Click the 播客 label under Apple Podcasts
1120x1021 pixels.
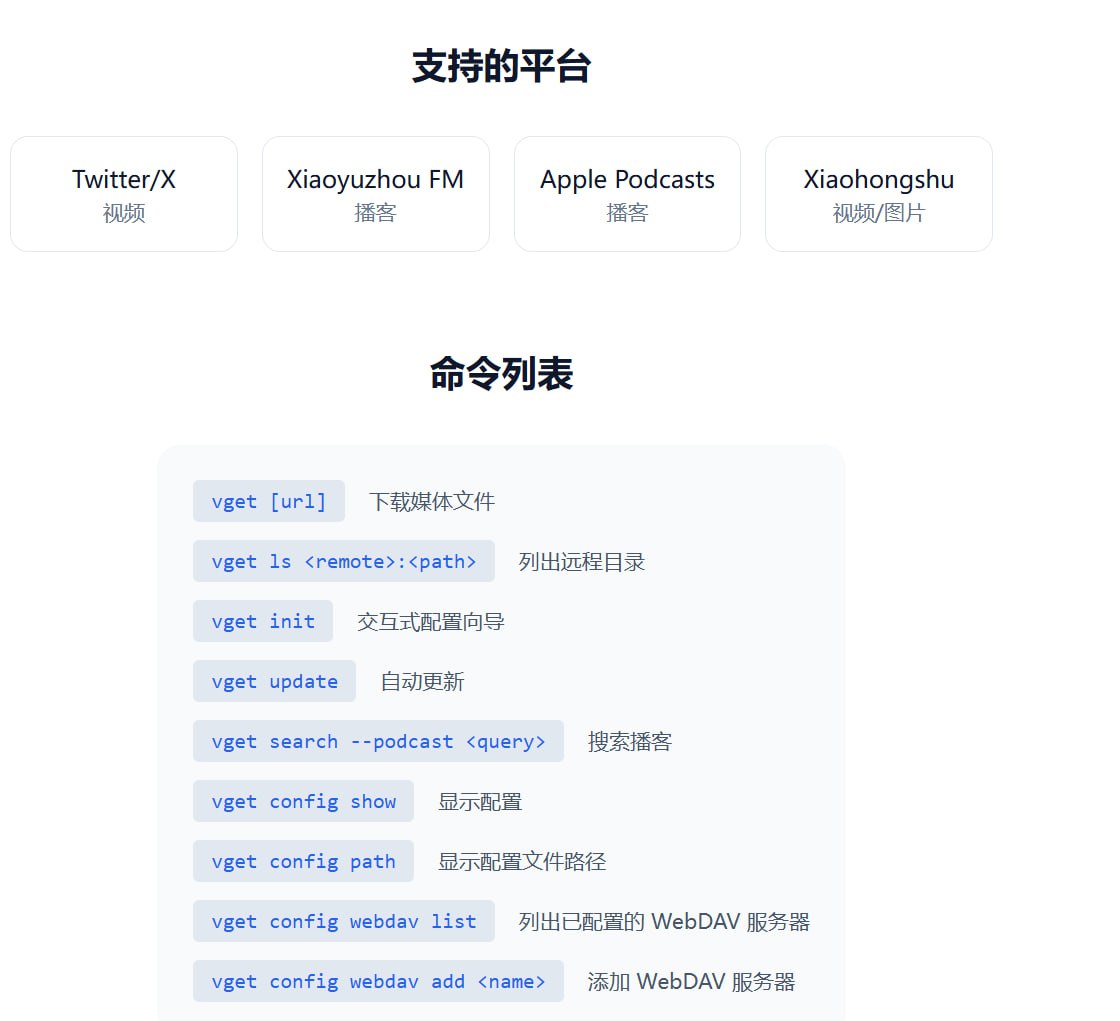pos(627,213)
